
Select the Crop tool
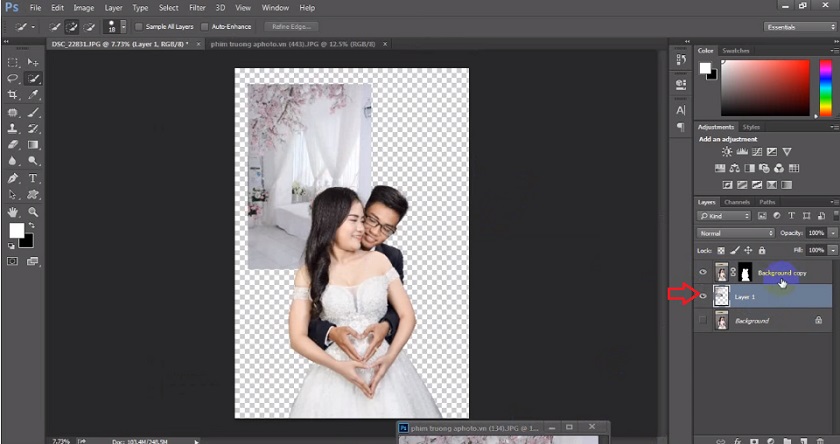click(x=13, y=95)
